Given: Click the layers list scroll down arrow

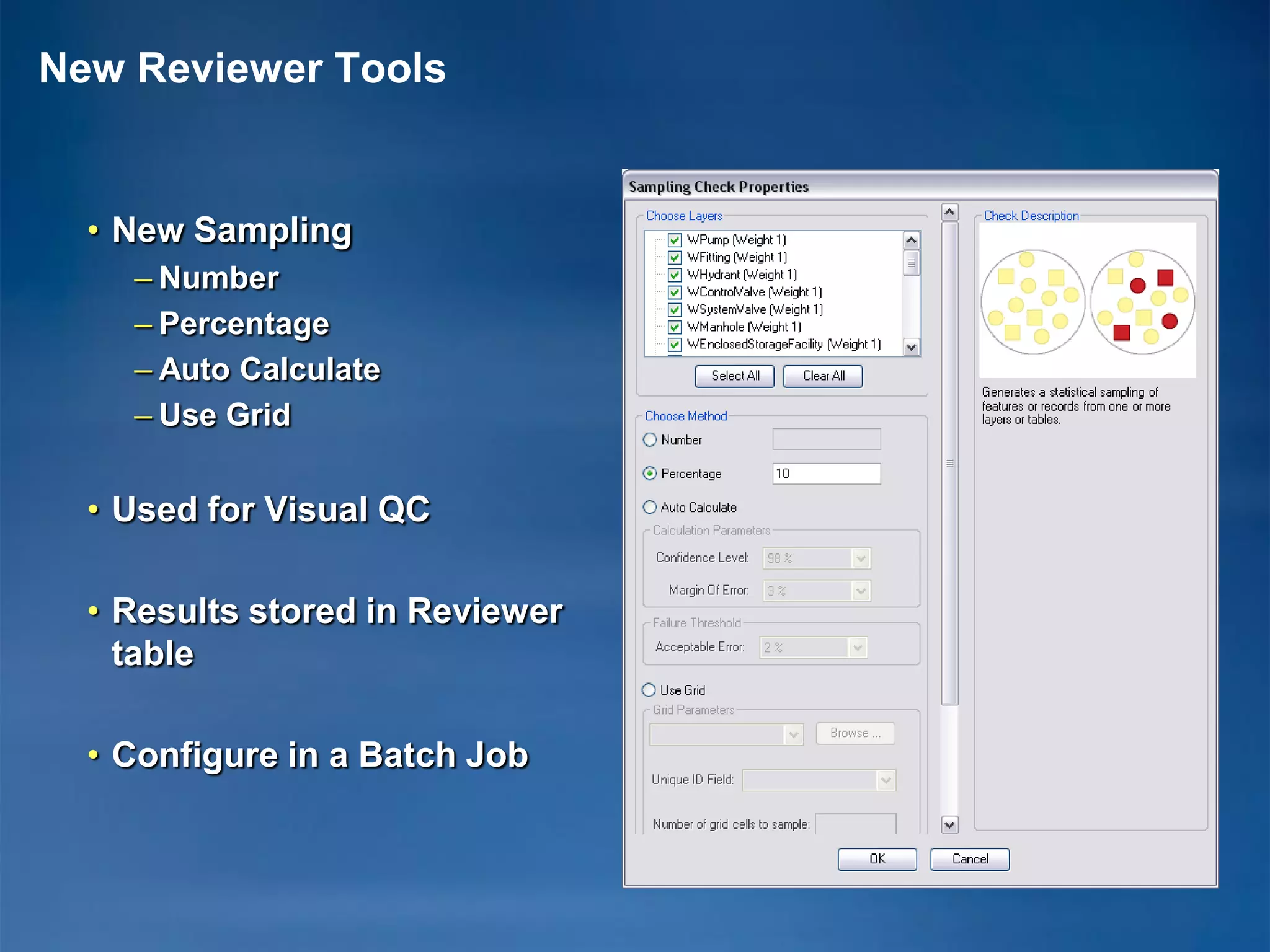Looking at the screenshot, I should coord(912,347).
